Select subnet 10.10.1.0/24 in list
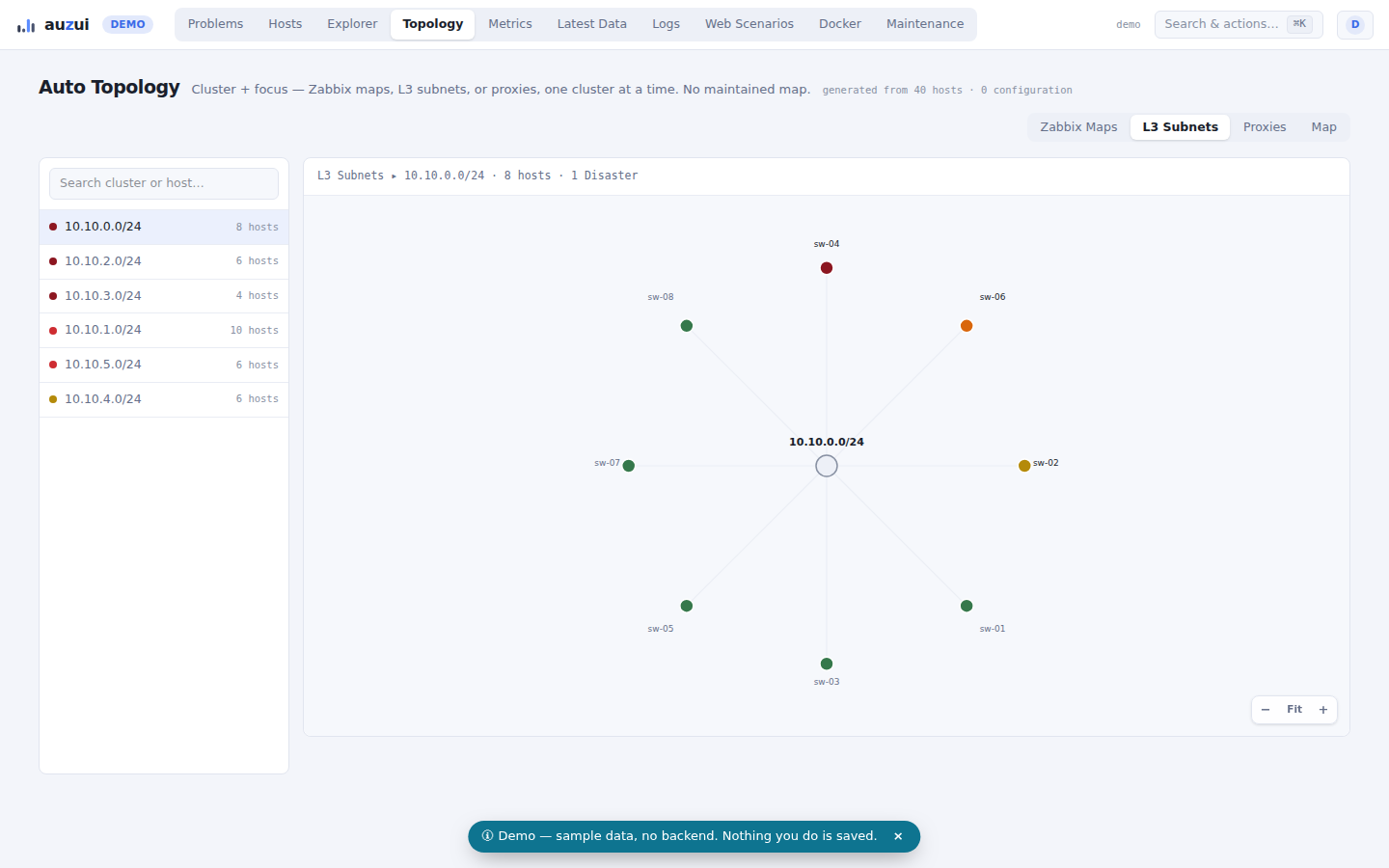Viewport: 1389px width, 868px height. [164, 330]
